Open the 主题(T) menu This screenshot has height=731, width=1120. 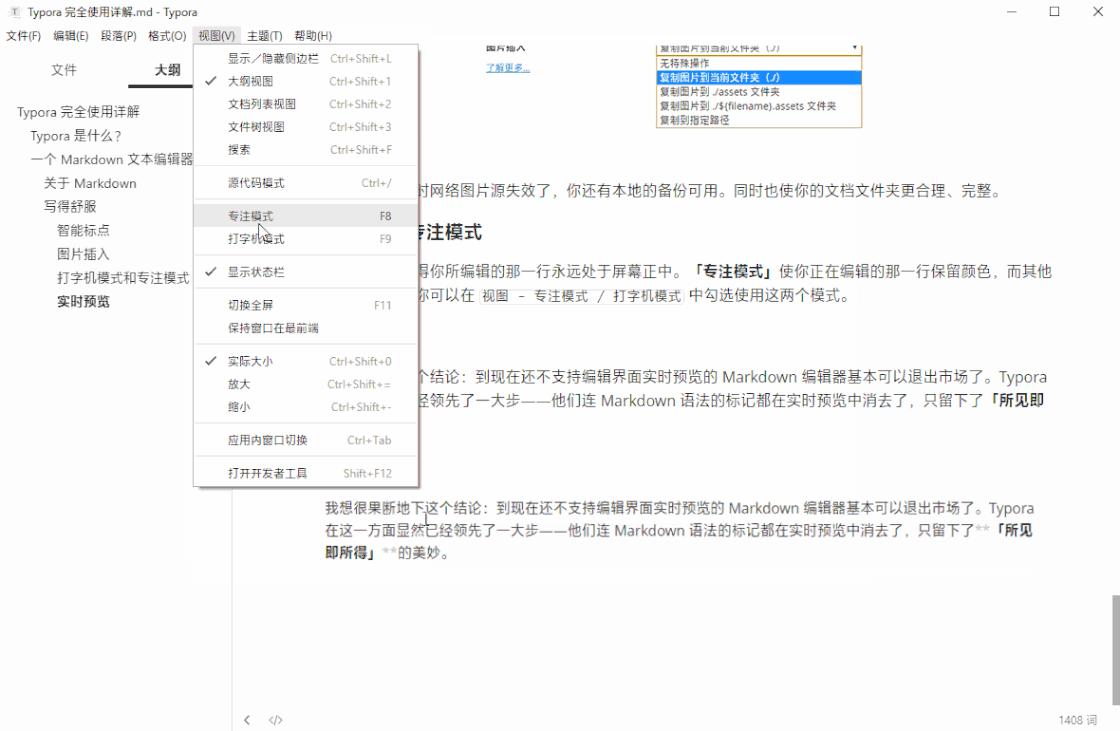pos(264,36)
